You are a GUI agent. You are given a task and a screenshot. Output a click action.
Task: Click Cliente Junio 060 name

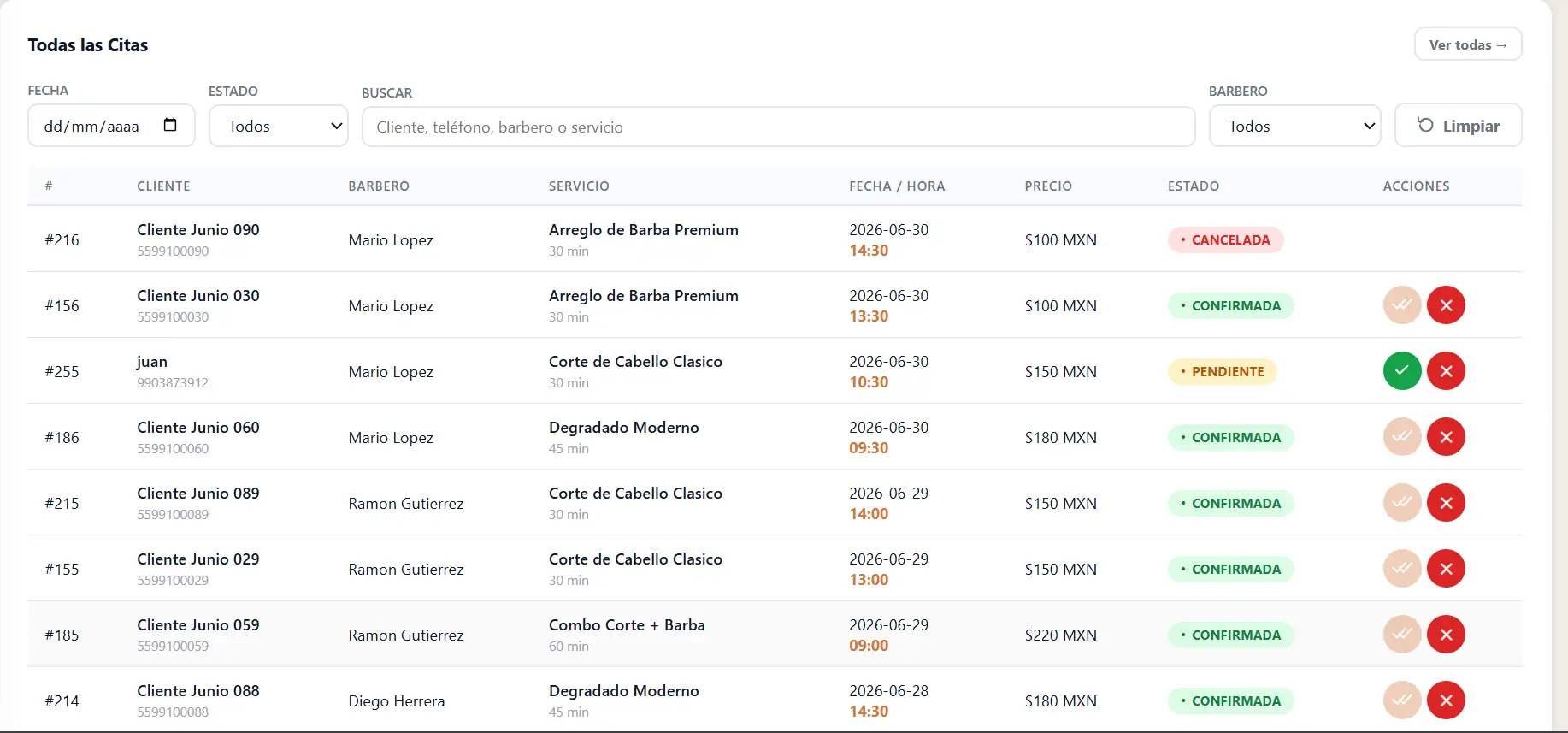198,427
